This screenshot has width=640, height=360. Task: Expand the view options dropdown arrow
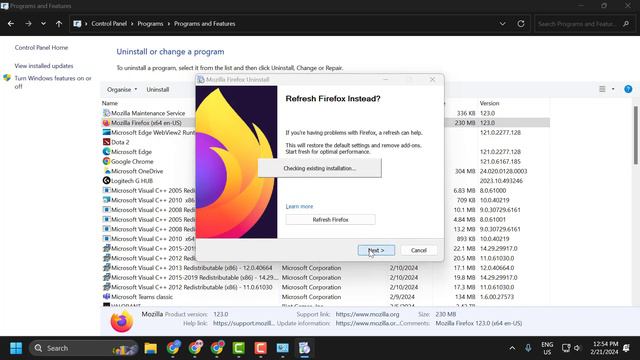(x=613, y=89)
